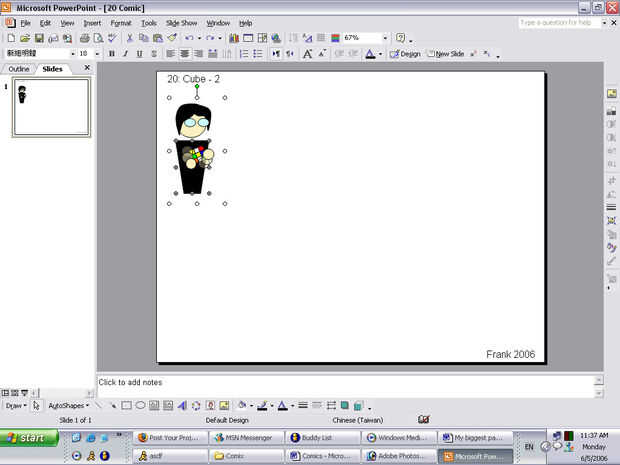620x465 pixels.
Task: Select the Oval drawing tool
Action: click(140, 405)
